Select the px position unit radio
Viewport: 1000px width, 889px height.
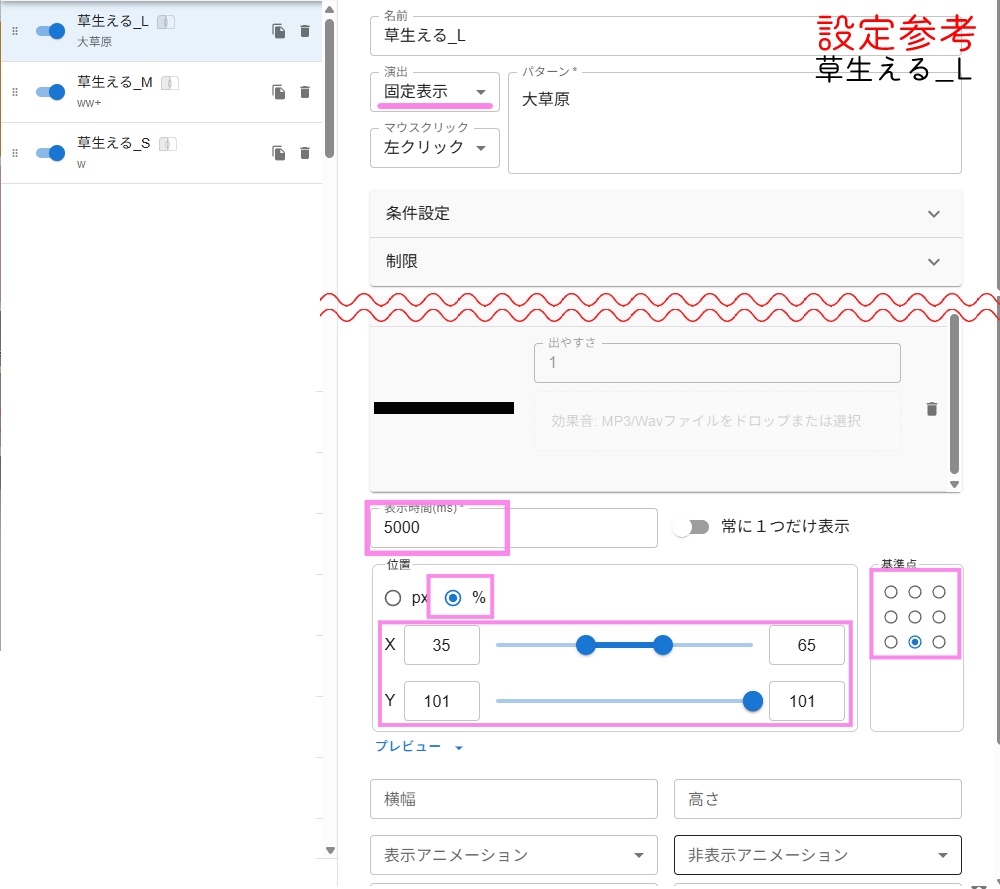coord(393,598)
